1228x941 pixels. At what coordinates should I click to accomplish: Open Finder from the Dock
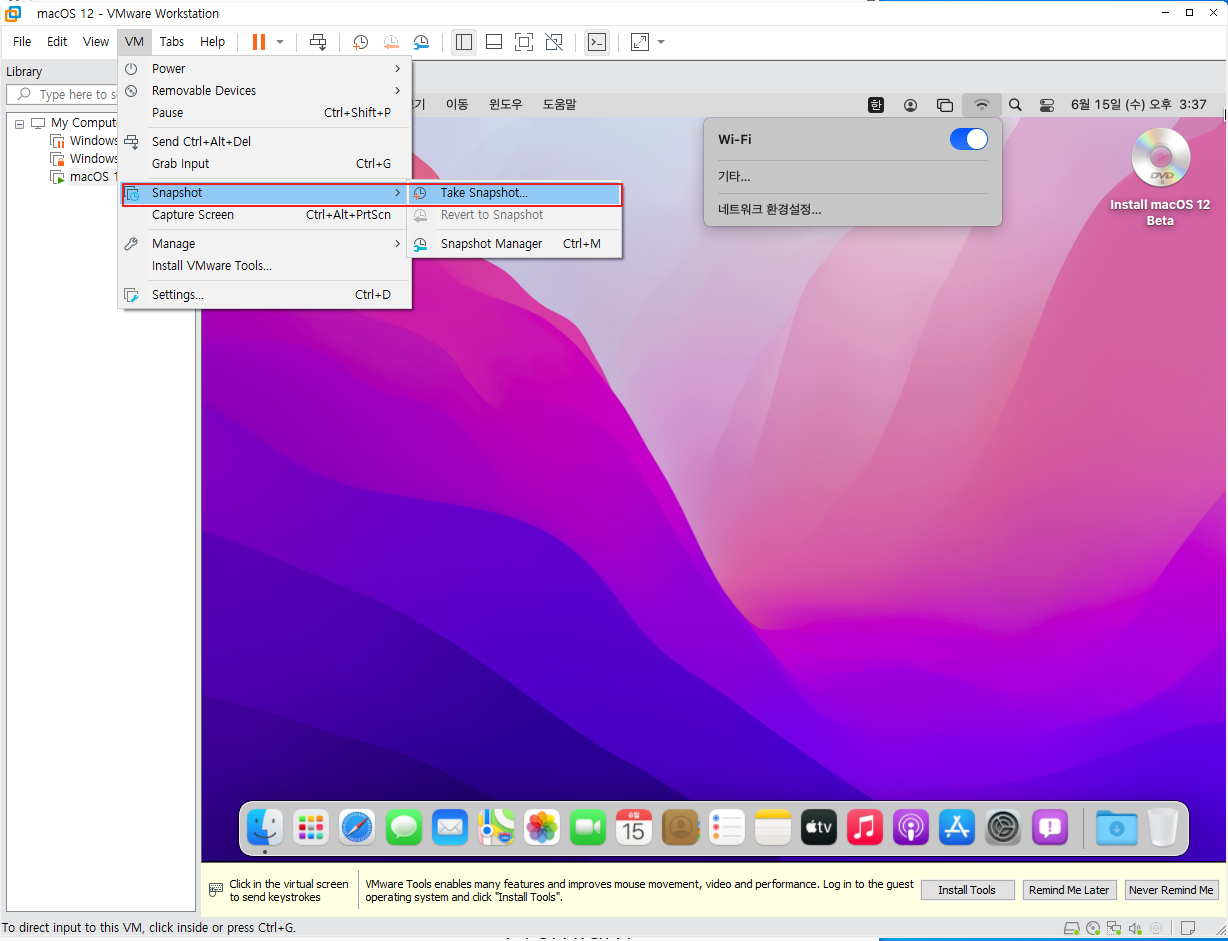(265, 827)
